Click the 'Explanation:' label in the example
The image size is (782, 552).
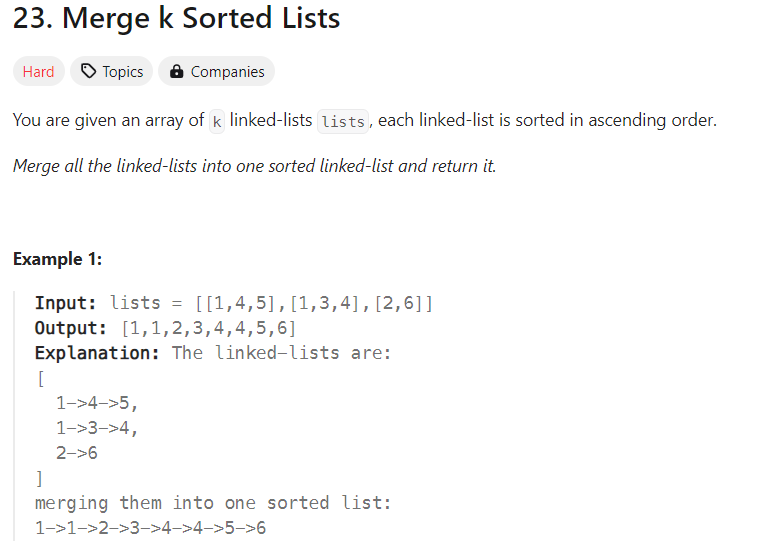coord(98,352)
